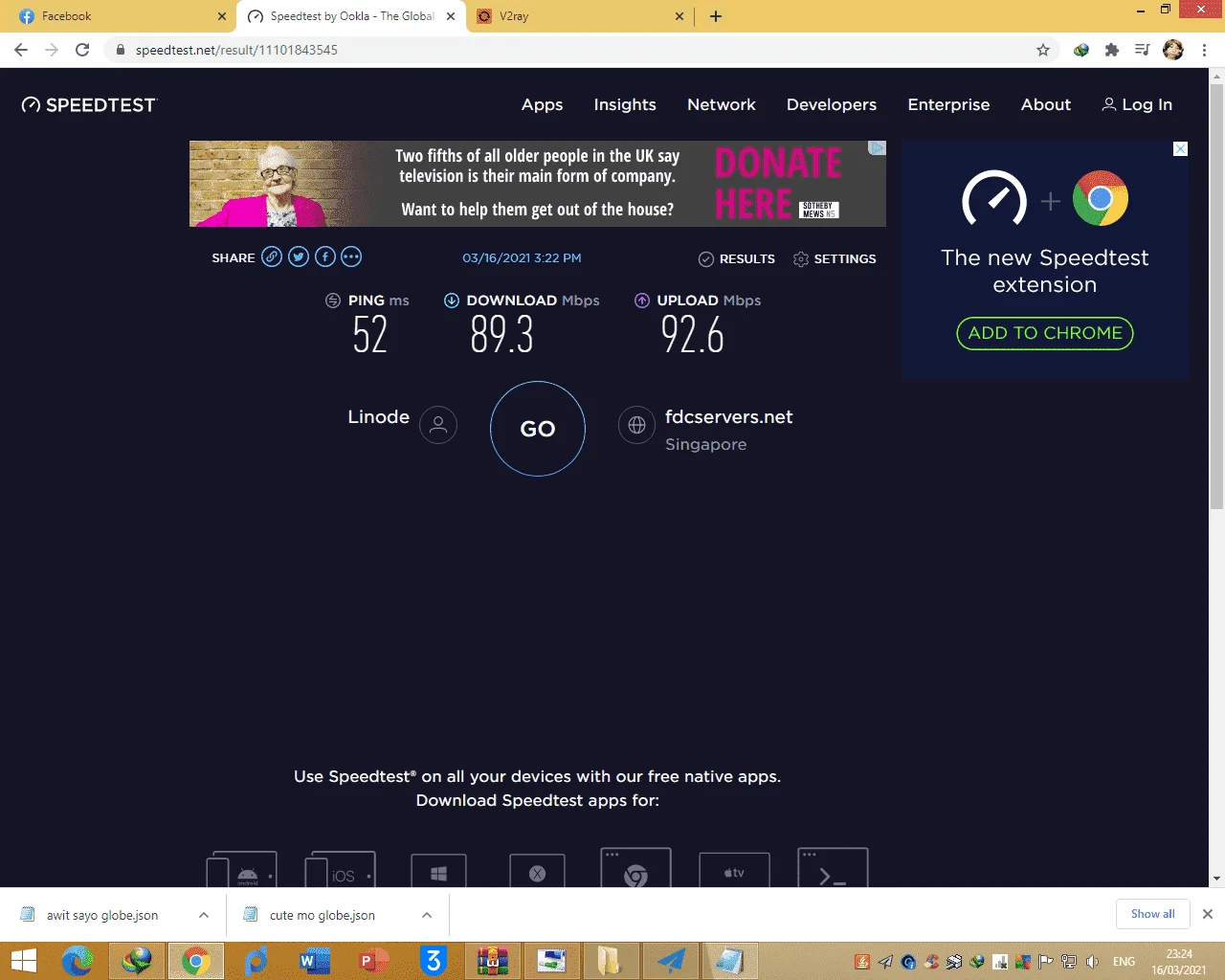
Task: Launch WinRAR from the taskbar
Action: coord(493,961)
